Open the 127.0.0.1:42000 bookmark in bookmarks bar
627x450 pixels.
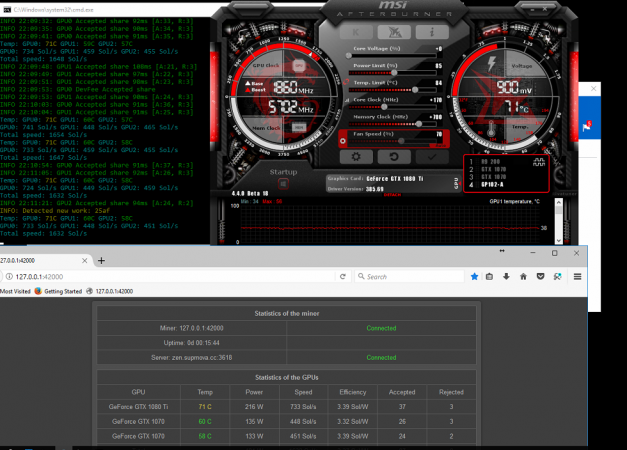pos(110,291)
